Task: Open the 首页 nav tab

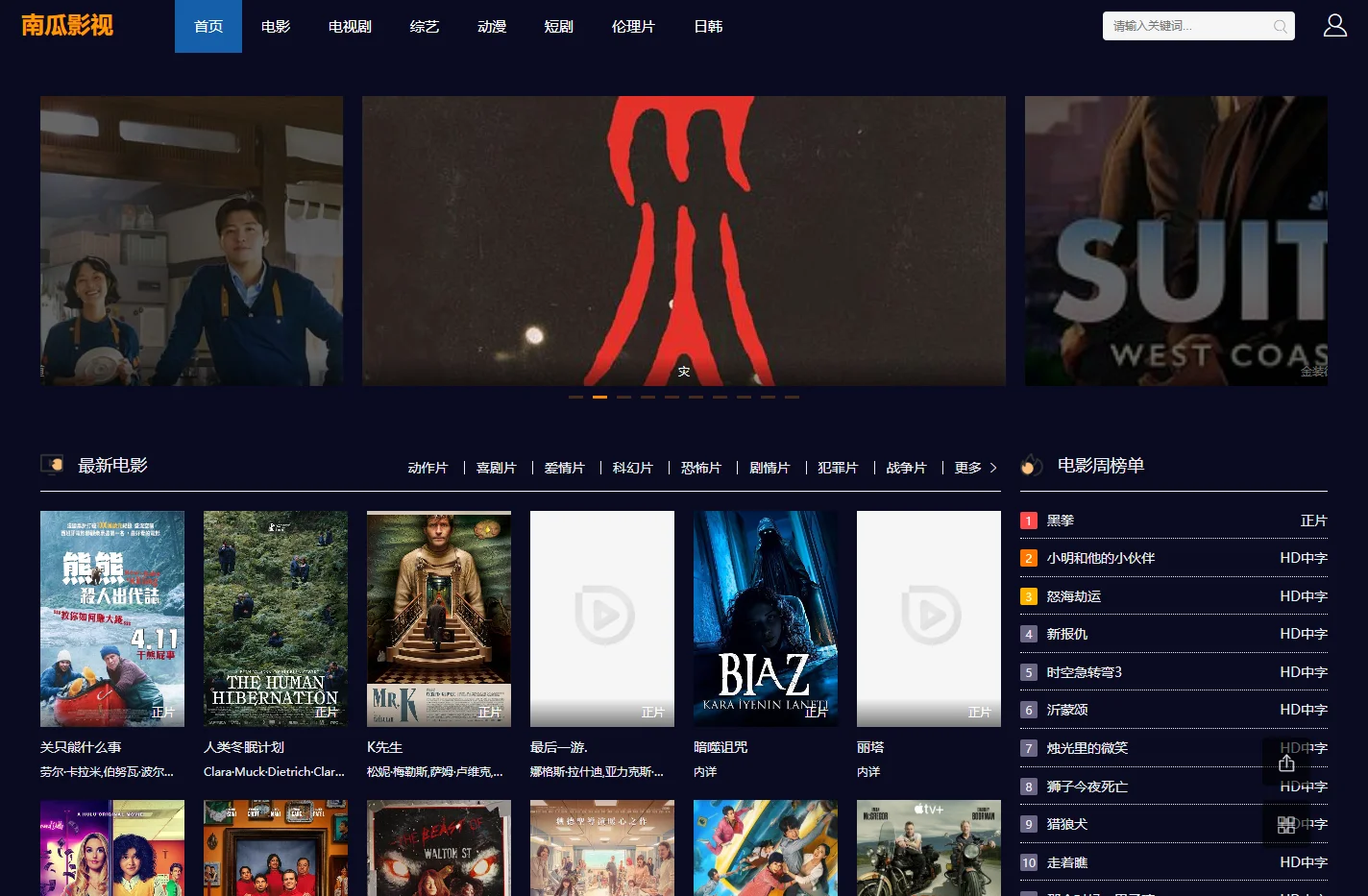Action: (x=208, y=26)
